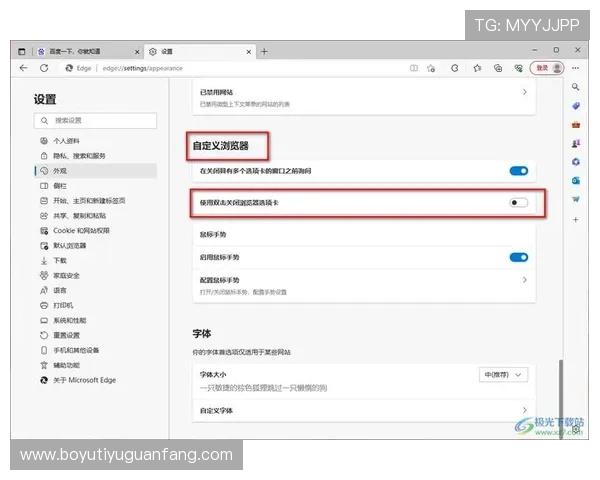Viewport: 600px width, 480px height.
Task: Click the sidebar search magnifier icon
Action: pos(576,87)
